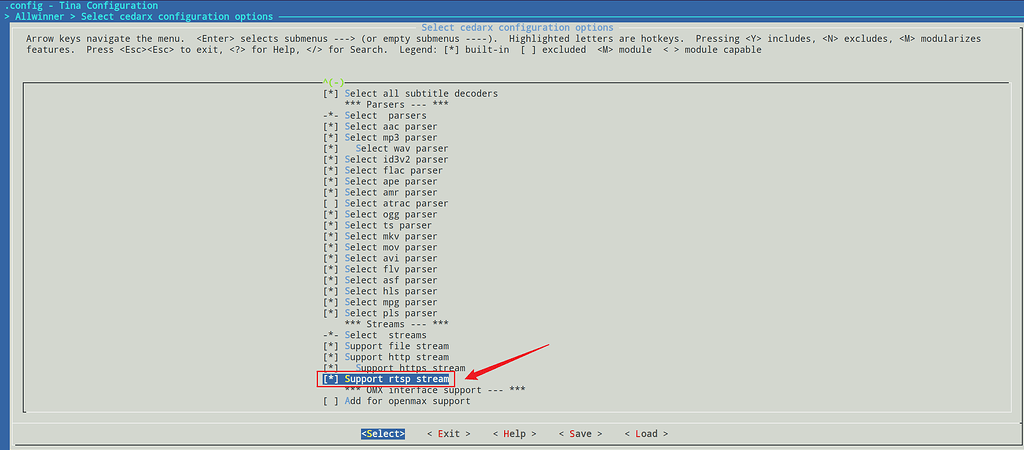Open the < Help > button
This screenshot has width=1024, height=450.
(x=515, y=434)
